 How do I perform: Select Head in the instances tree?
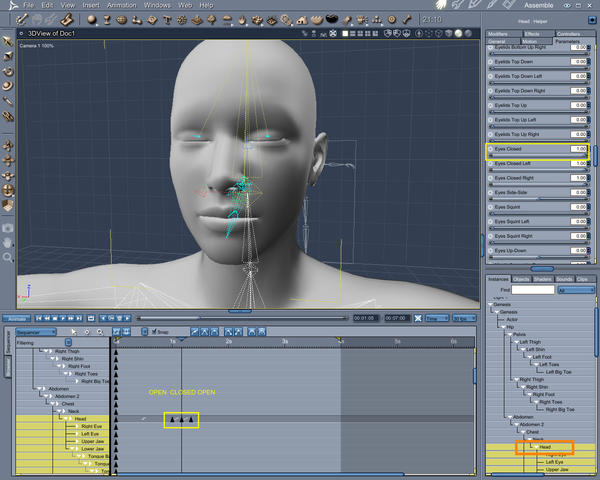click(x=544, y=446)
